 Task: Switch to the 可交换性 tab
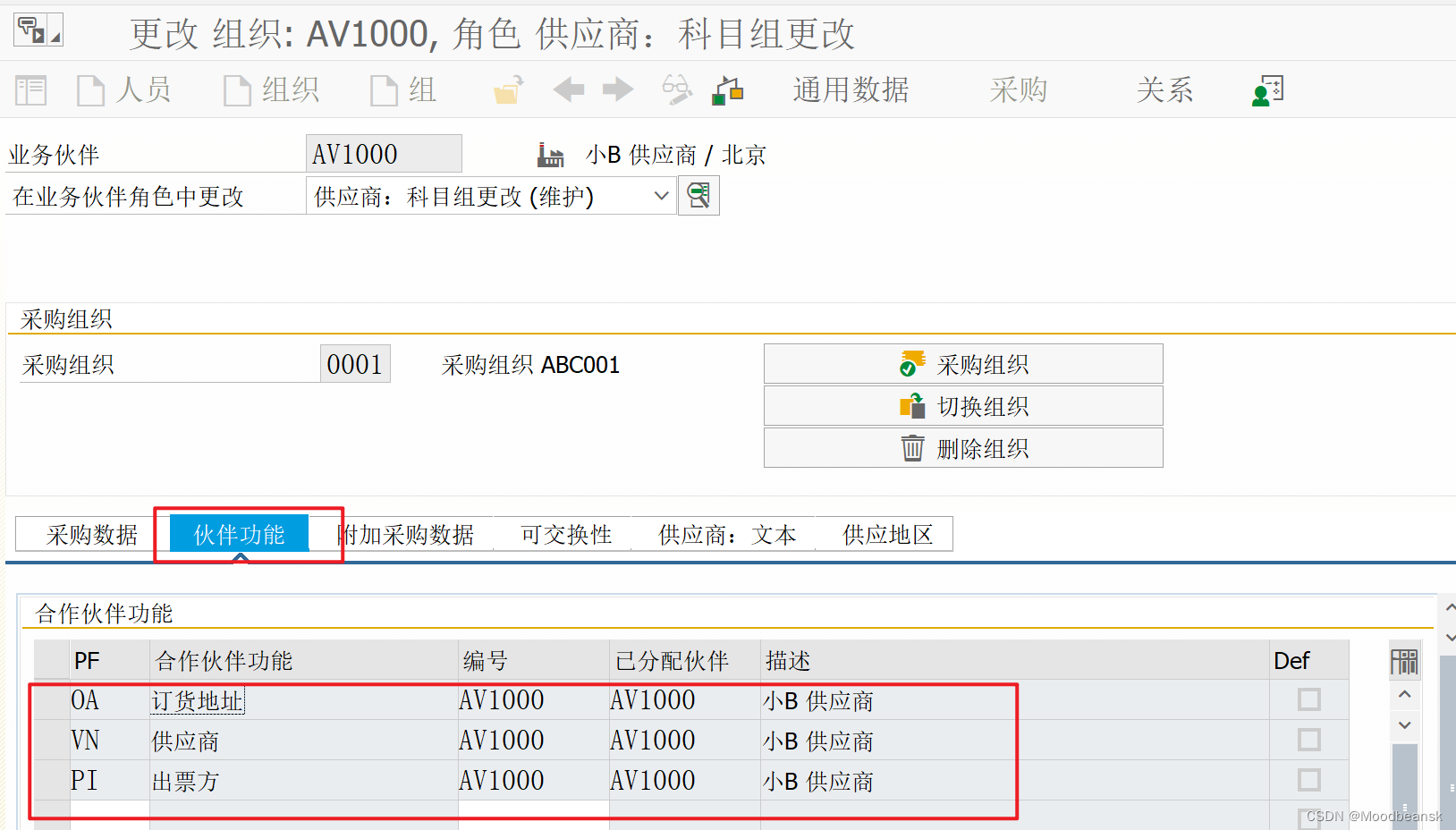(566, 535)
